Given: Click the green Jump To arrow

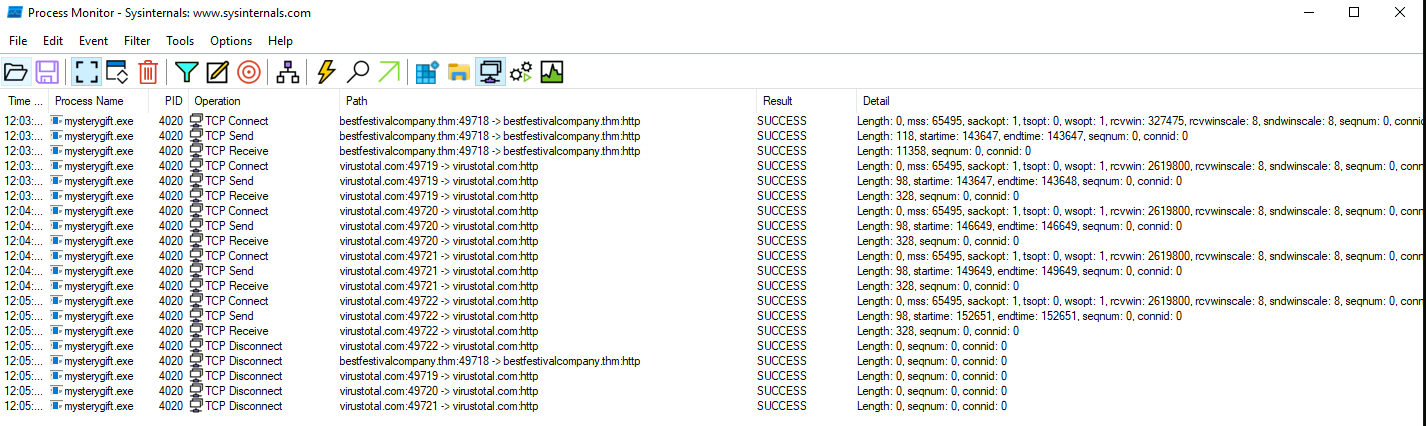Looking at the screenshot, I should click(389, 72).
